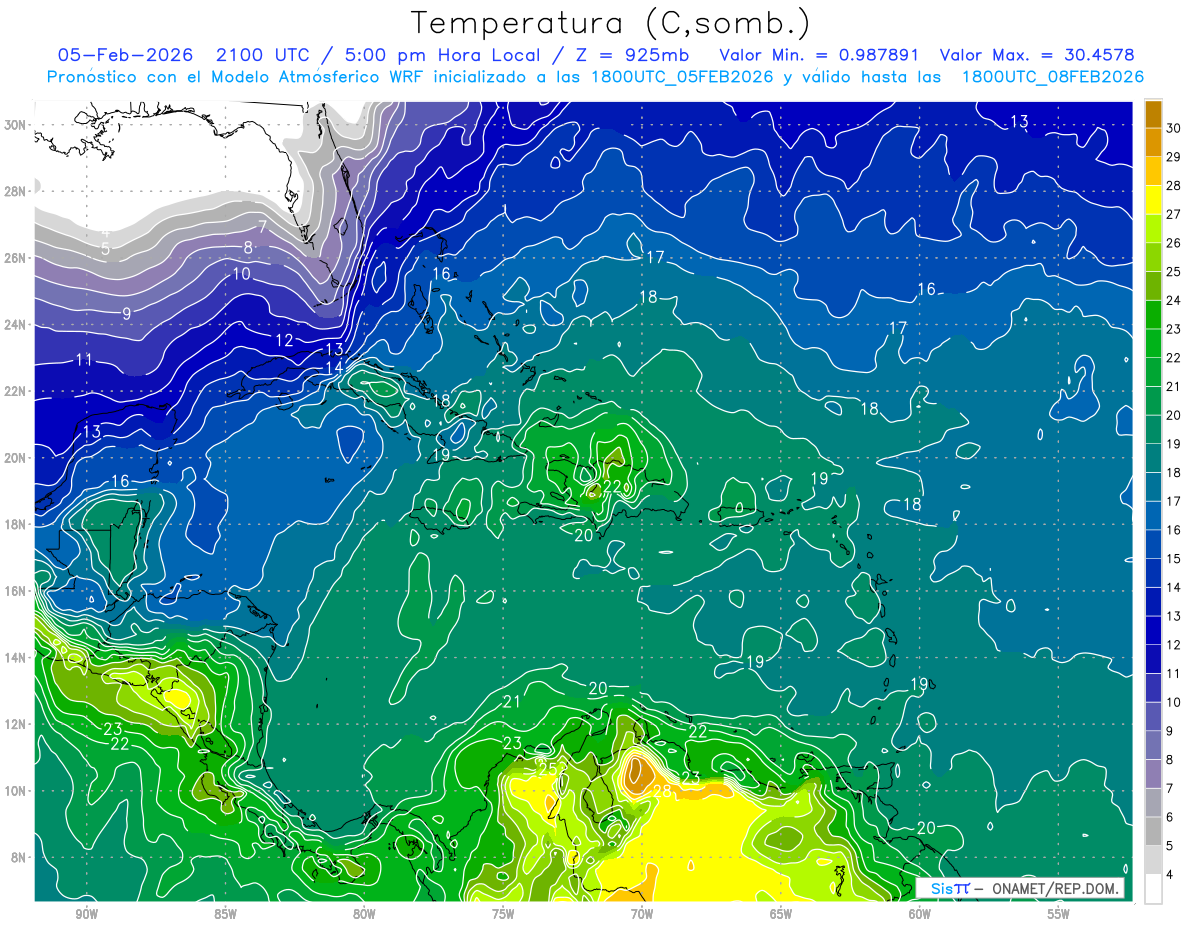
Task: Click the 16N latitude axis label
Action: click(15, 591)
